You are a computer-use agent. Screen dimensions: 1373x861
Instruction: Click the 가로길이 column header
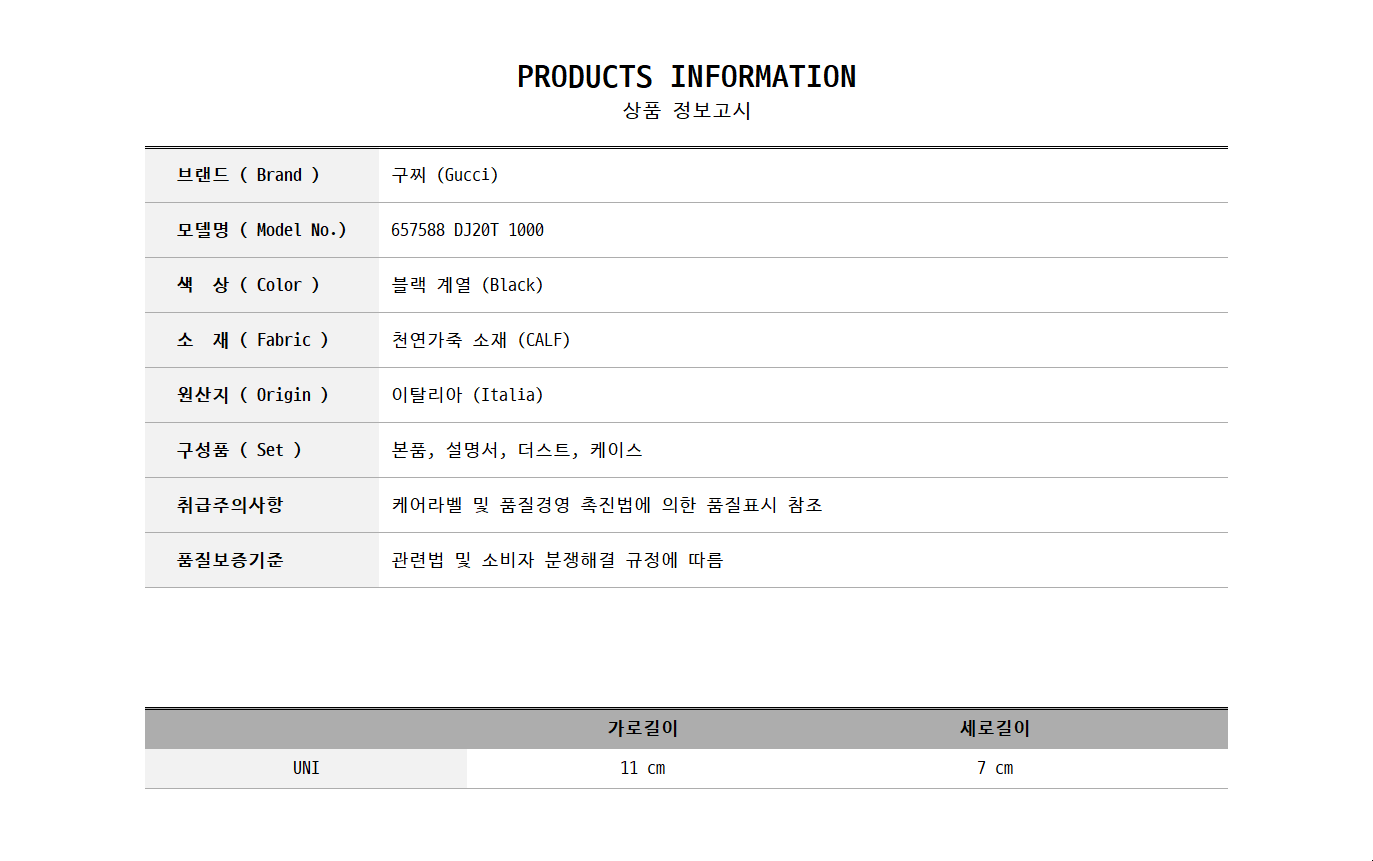tap(643, 729)
